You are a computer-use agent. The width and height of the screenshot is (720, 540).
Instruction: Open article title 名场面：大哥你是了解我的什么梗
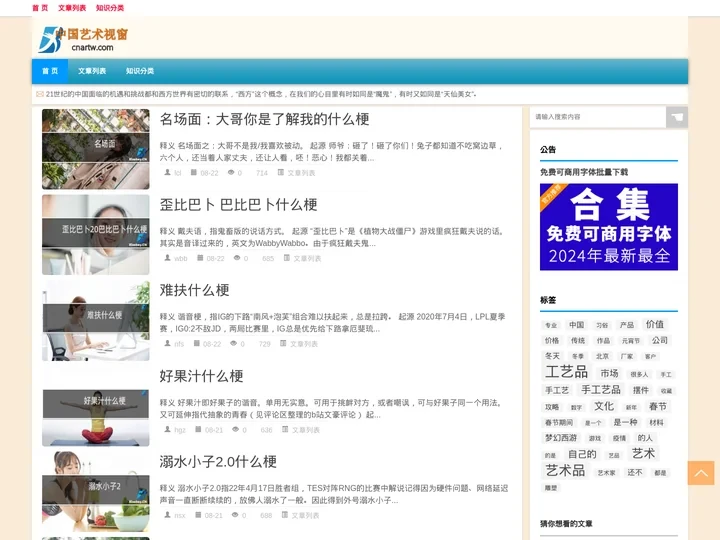[x=264, y=119]
